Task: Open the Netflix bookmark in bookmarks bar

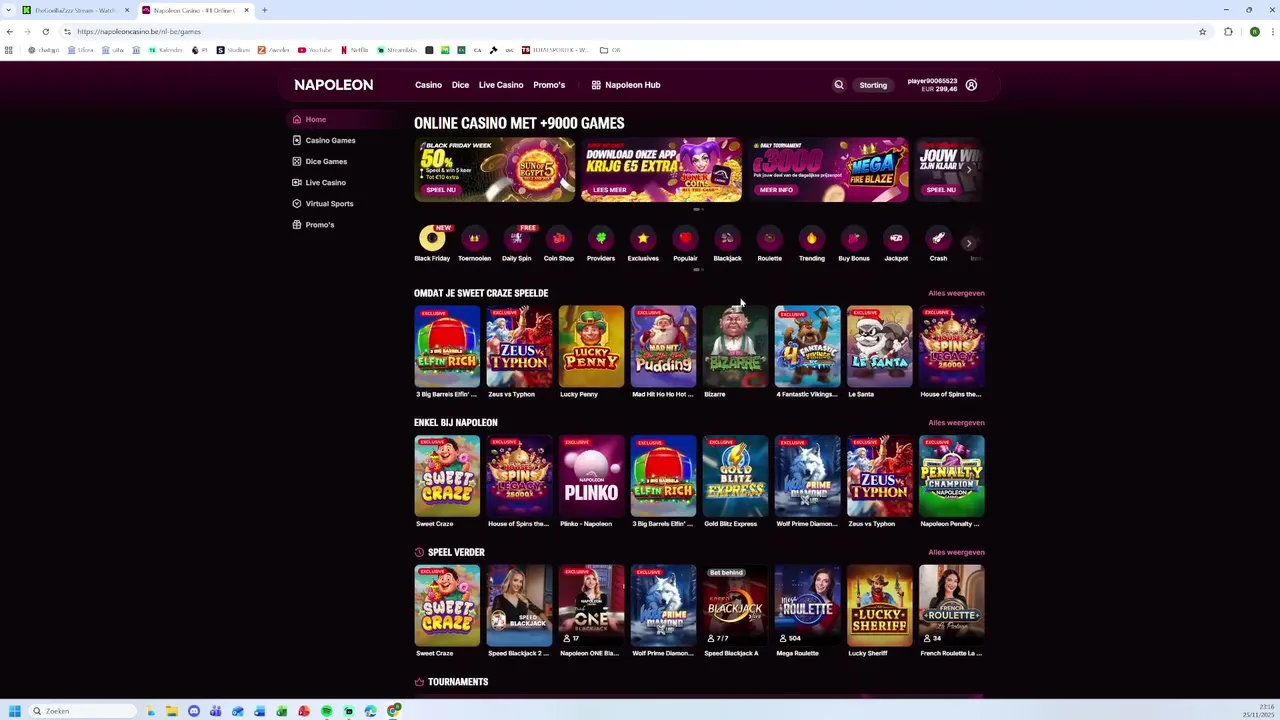Action: [x=355, y=50]
